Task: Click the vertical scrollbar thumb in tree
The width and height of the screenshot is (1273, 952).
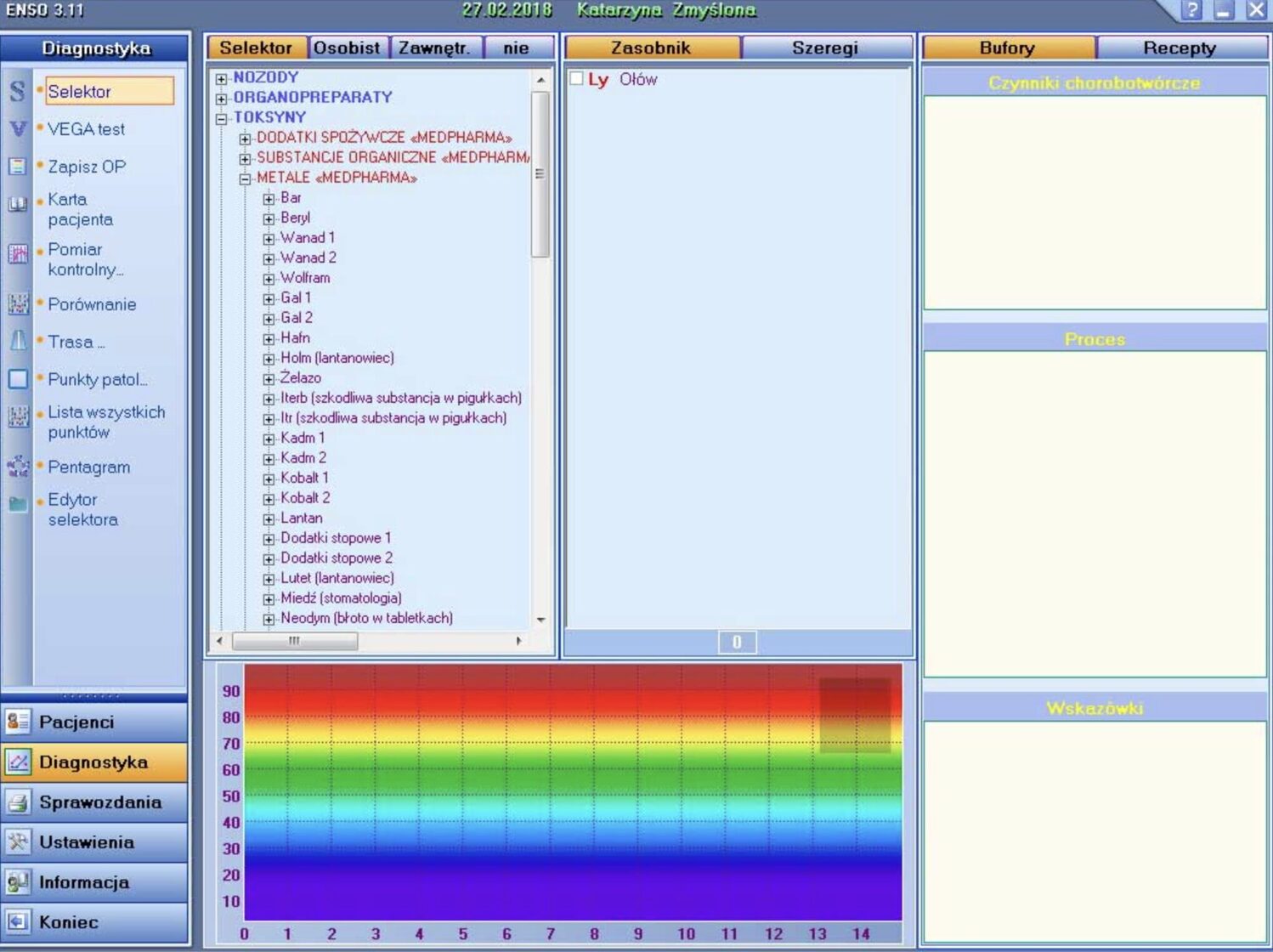Action: point(540,173)
